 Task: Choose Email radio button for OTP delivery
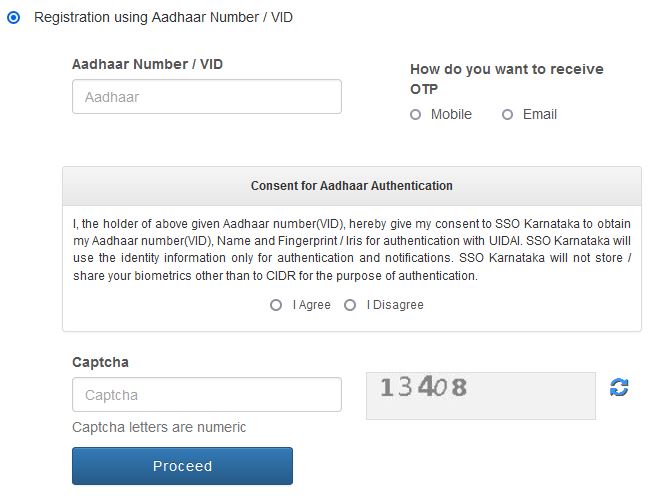(x=507, y=114)
